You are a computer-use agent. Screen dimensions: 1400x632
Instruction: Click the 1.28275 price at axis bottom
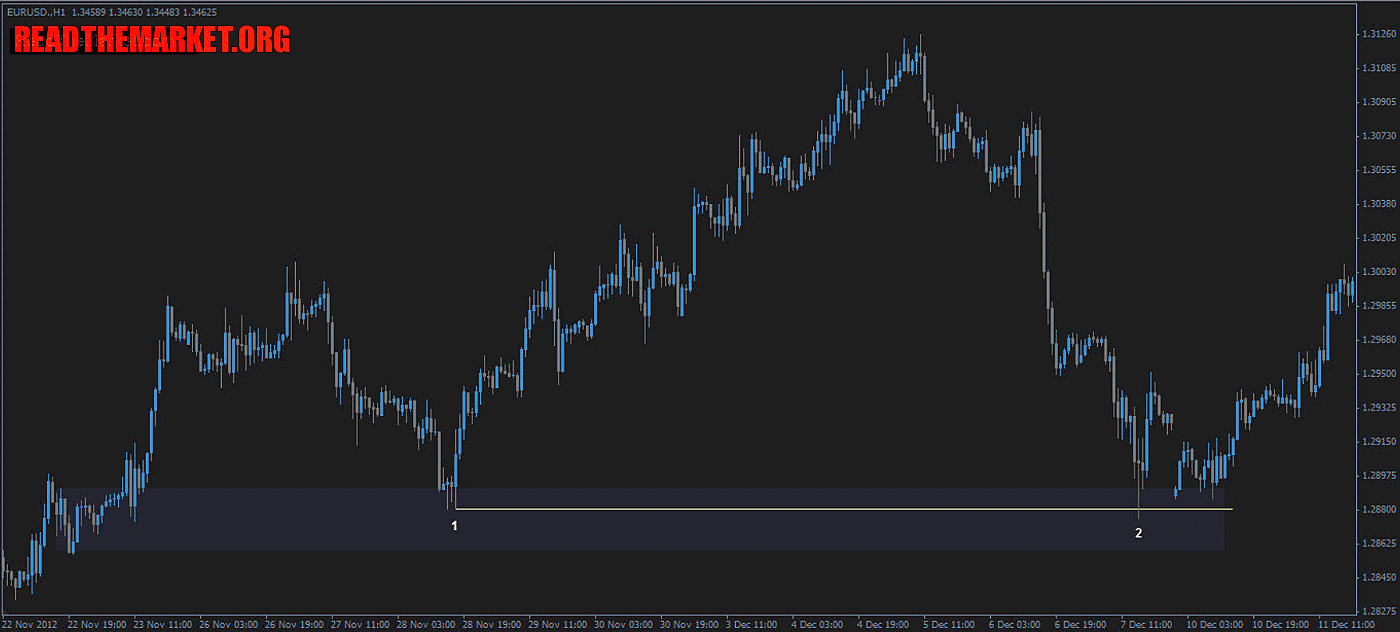coord(1378,611)
